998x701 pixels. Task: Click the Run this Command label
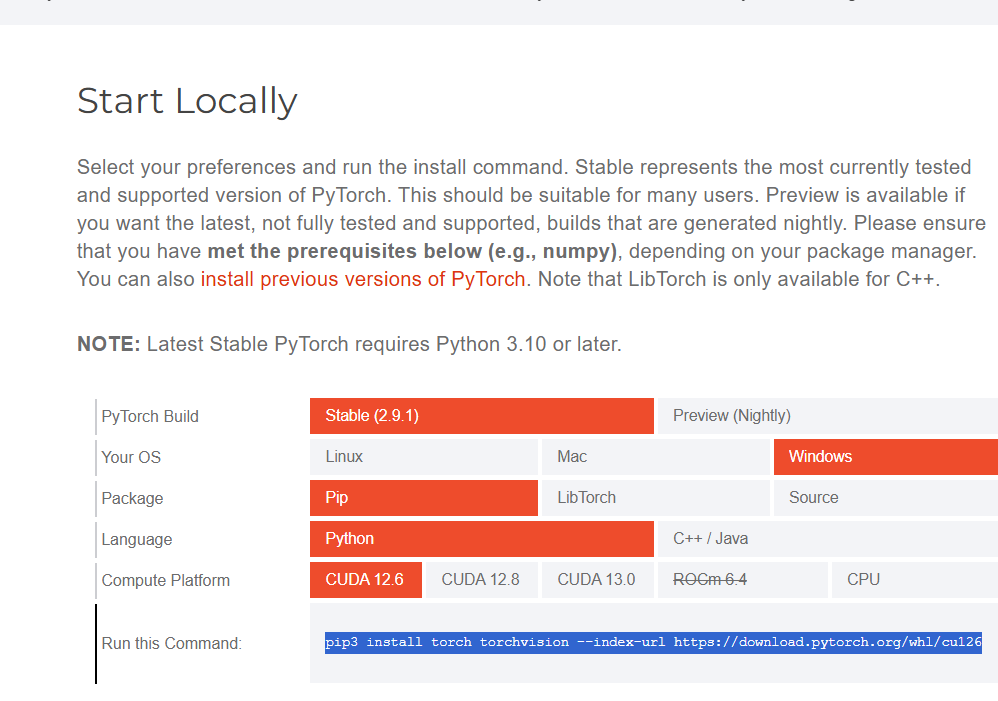coord(172,644)
